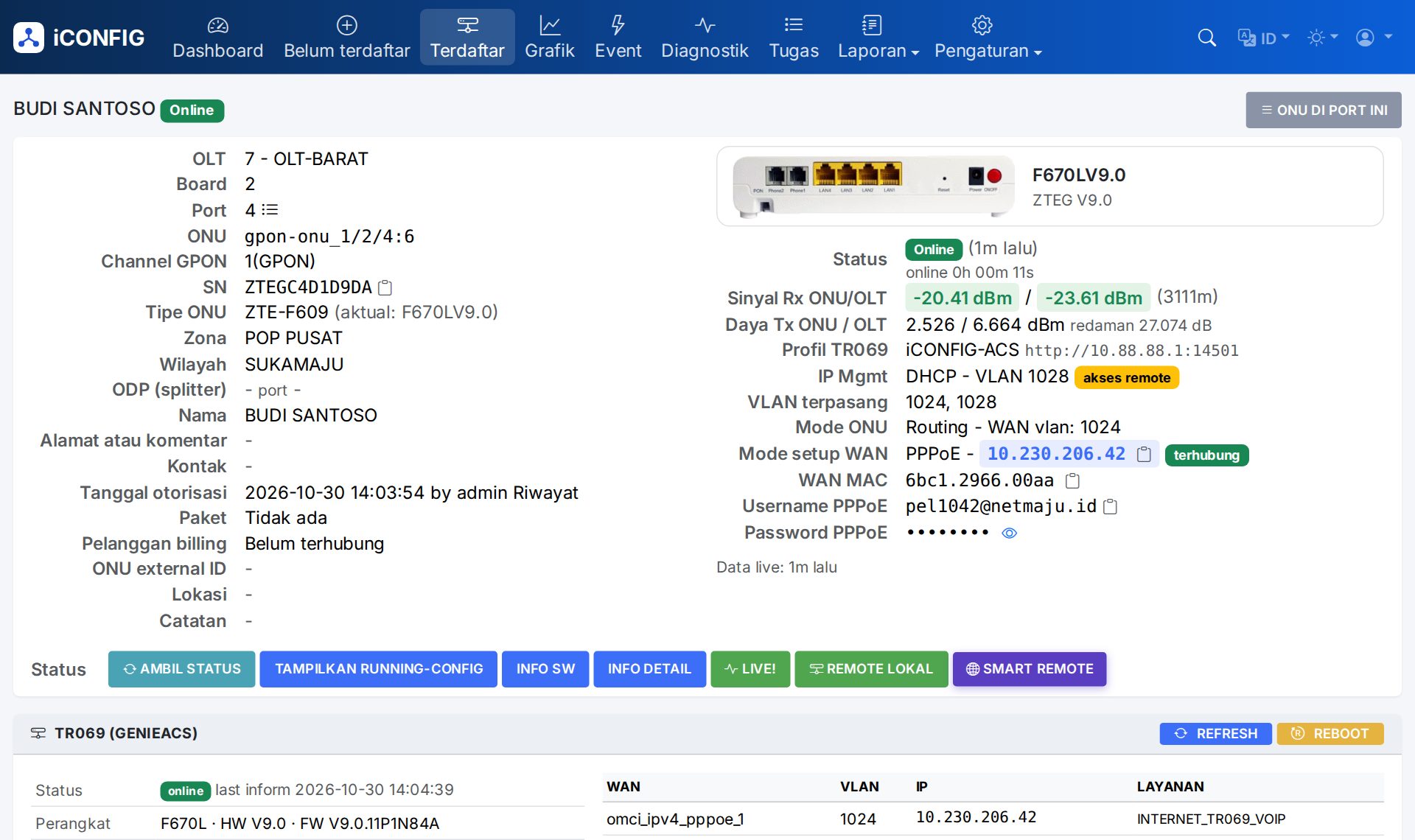
Task: Copy the WAN MAC address
Action: point(1073,481)
